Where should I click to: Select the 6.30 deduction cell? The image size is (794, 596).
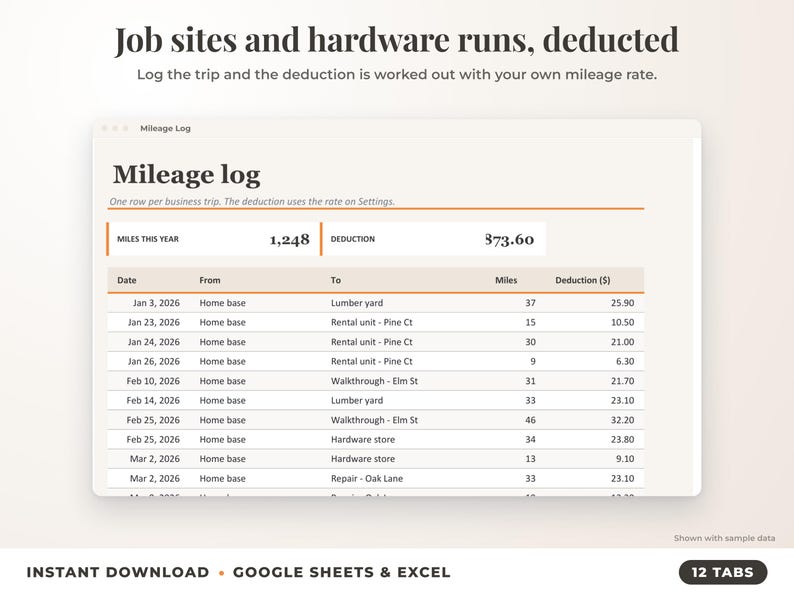(625, 361)
